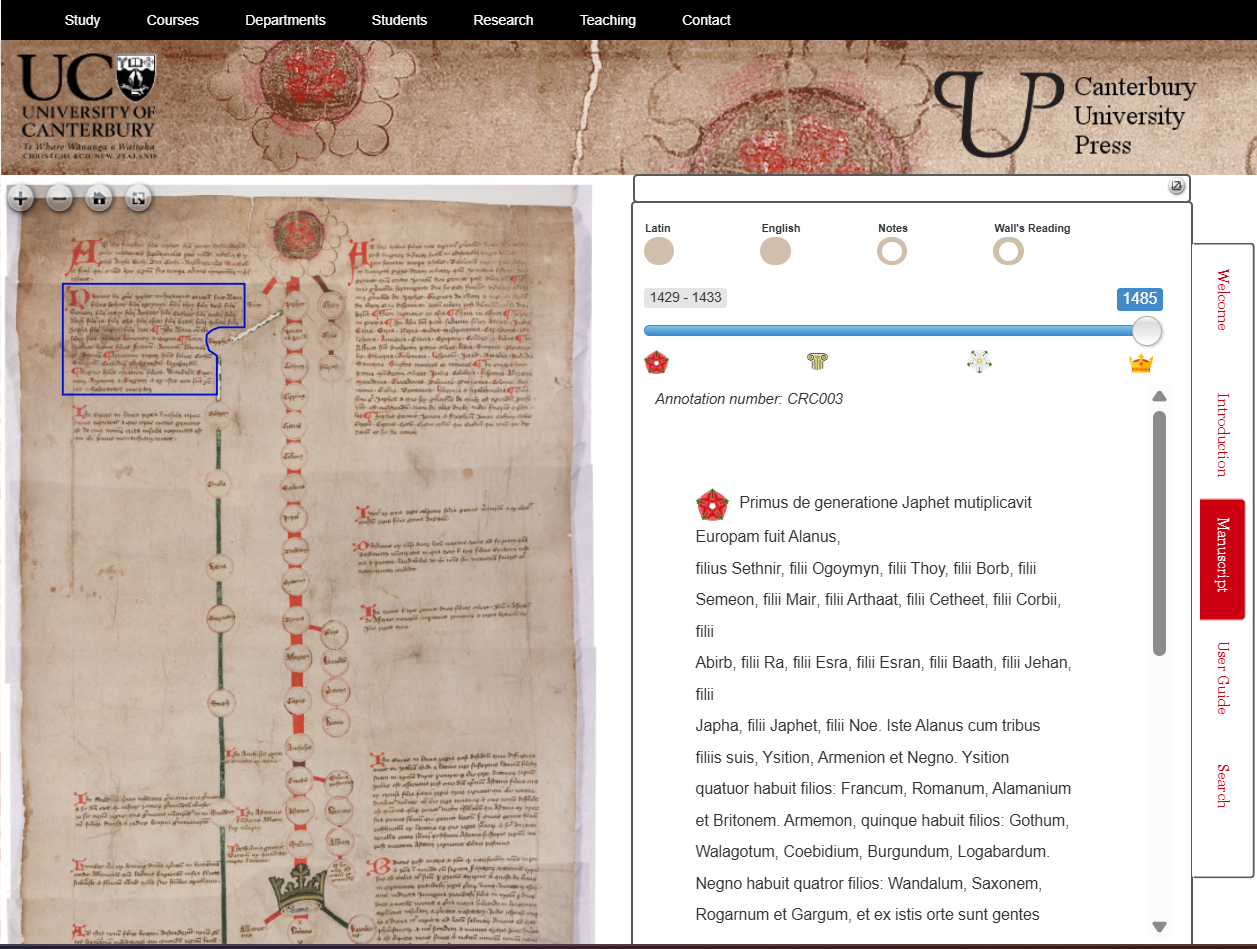Open the Departments menu
Screen dimensions: 1257x949
(285, 20)
